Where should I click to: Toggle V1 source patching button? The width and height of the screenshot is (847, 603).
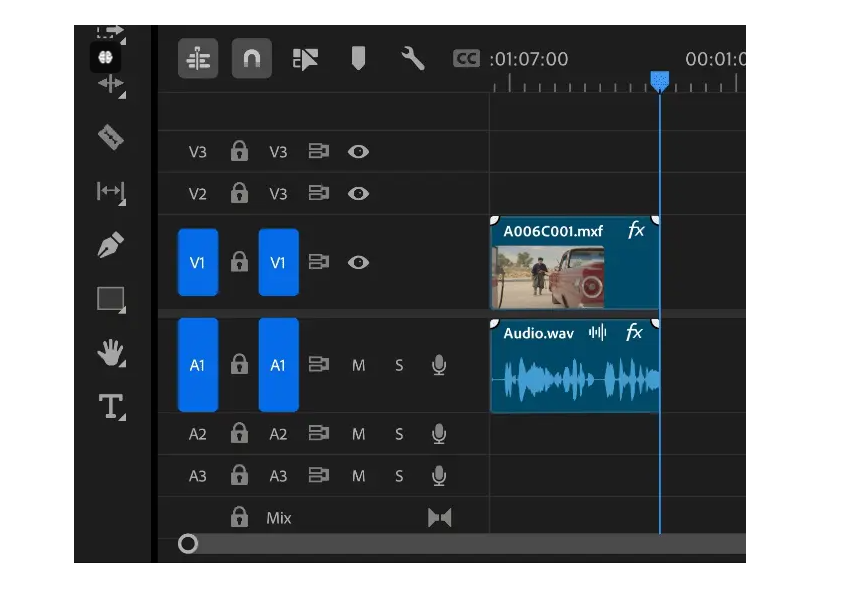198,262
